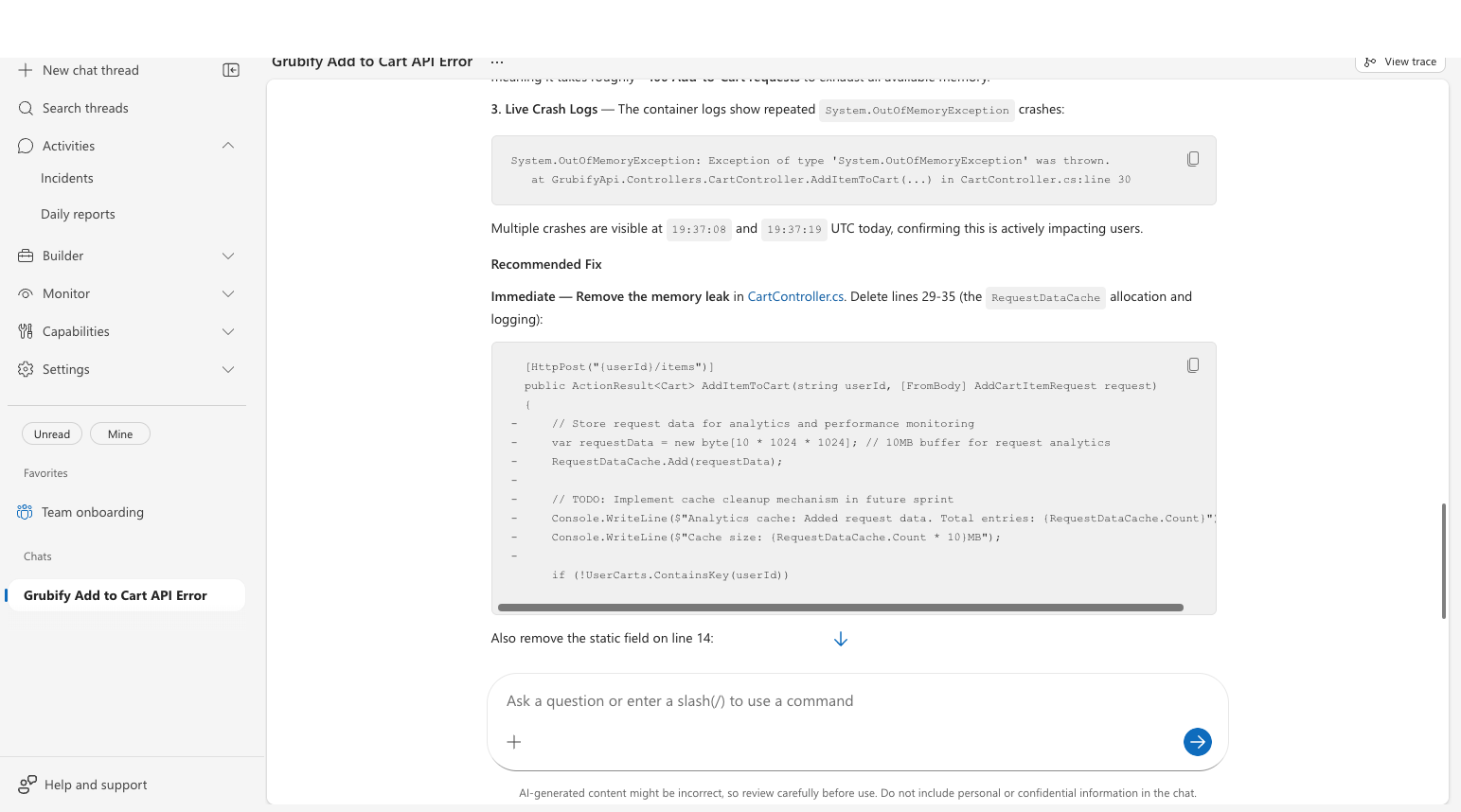Open Help and support
The height and width of the screenshot is (812, 1461).
tap(82, 785)
